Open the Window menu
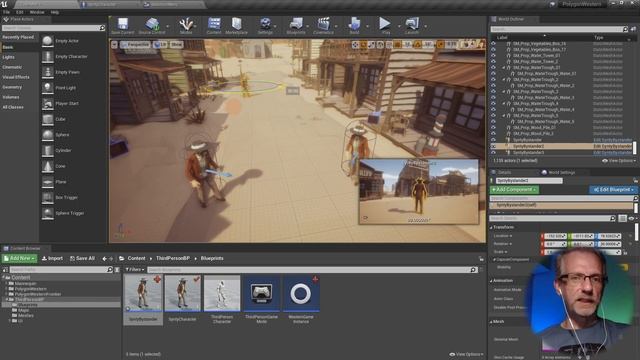 [37, 12]
